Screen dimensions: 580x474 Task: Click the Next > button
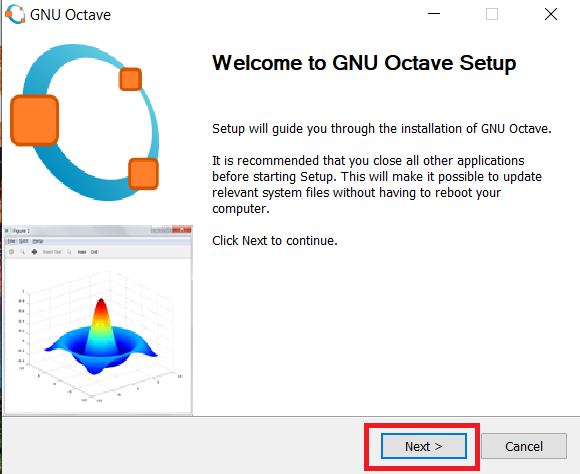coord(424,446)
